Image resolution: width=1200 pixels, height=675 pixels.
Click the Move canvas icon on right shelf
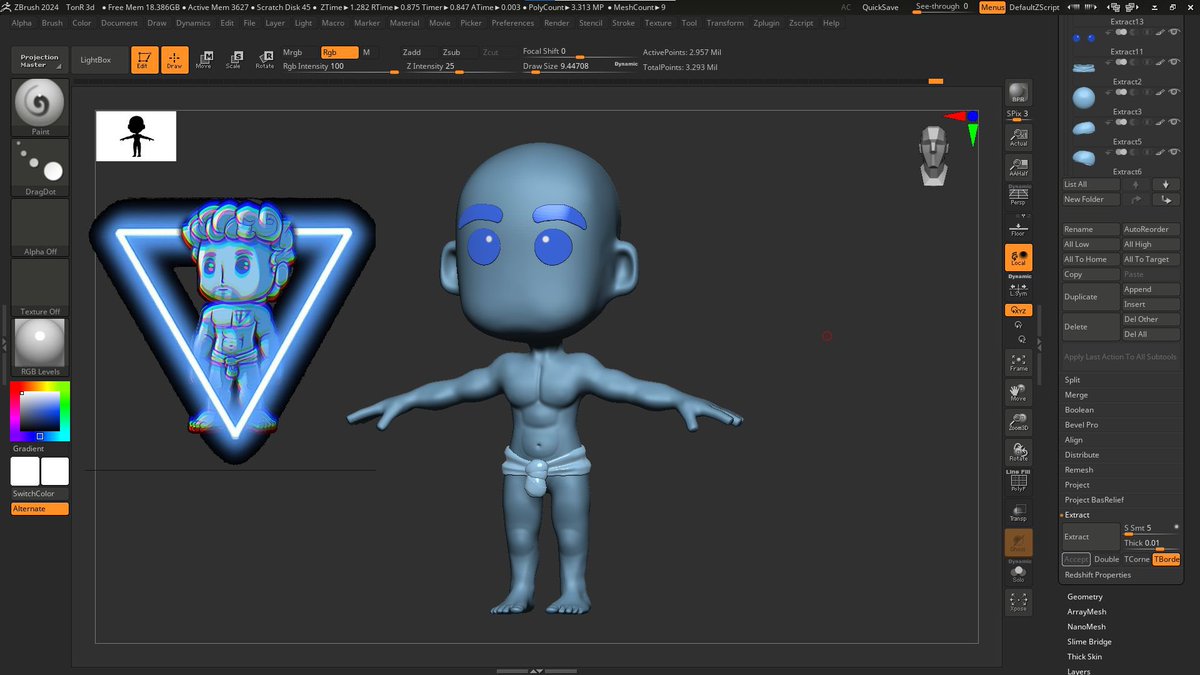(1018, 392)
